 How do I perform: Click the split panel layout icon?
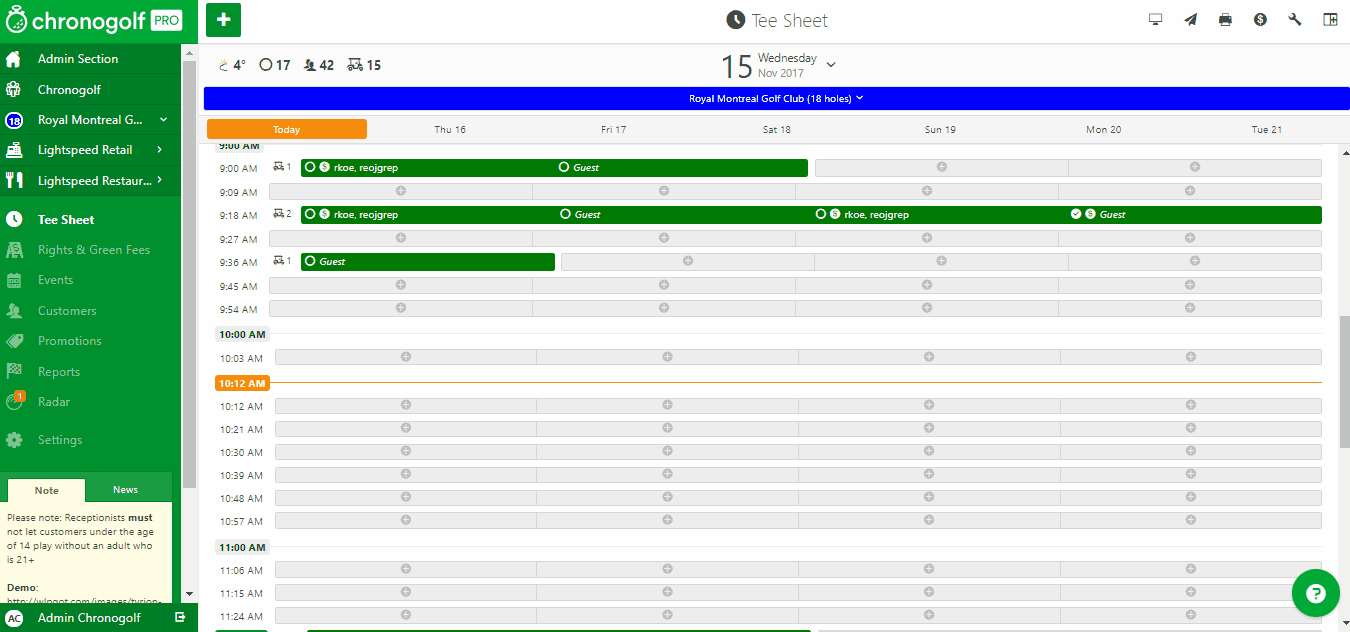[1330, 20]
